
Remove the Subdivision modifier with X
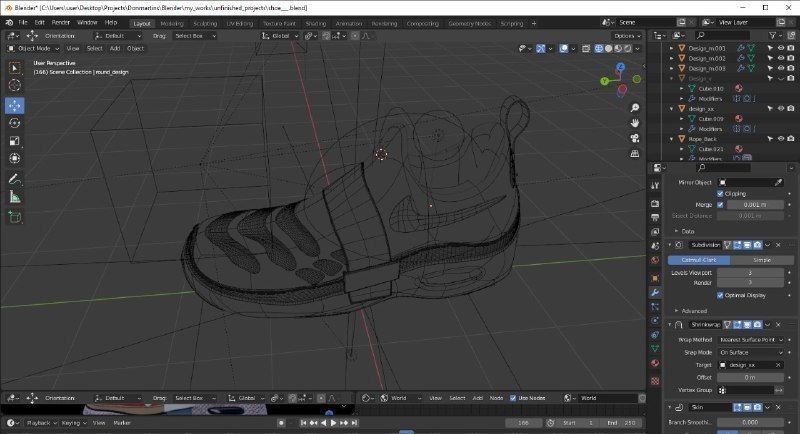(x=778, y=245)
